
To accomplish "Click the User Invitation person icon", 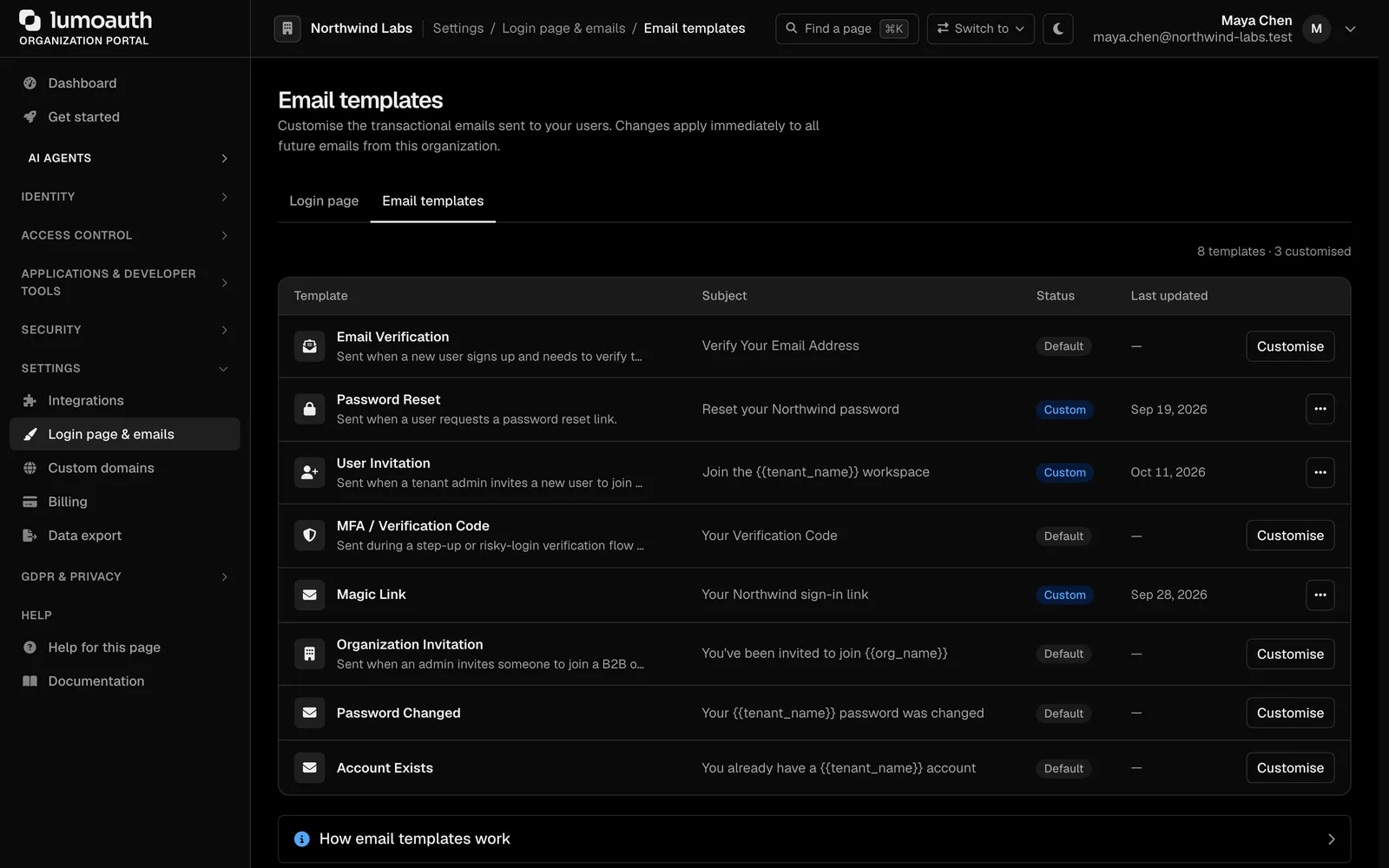I will [x=309, y=472].
